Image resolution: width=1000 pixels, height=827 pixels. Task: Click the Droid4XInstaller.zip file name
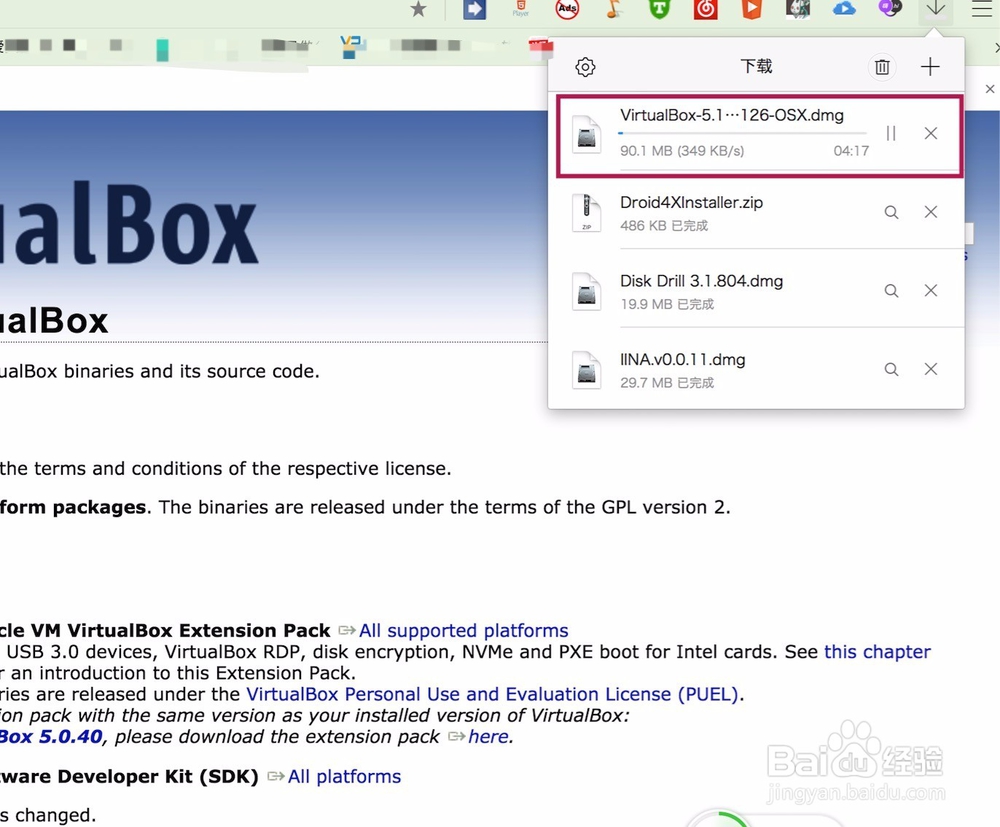[x=691, y=203]
